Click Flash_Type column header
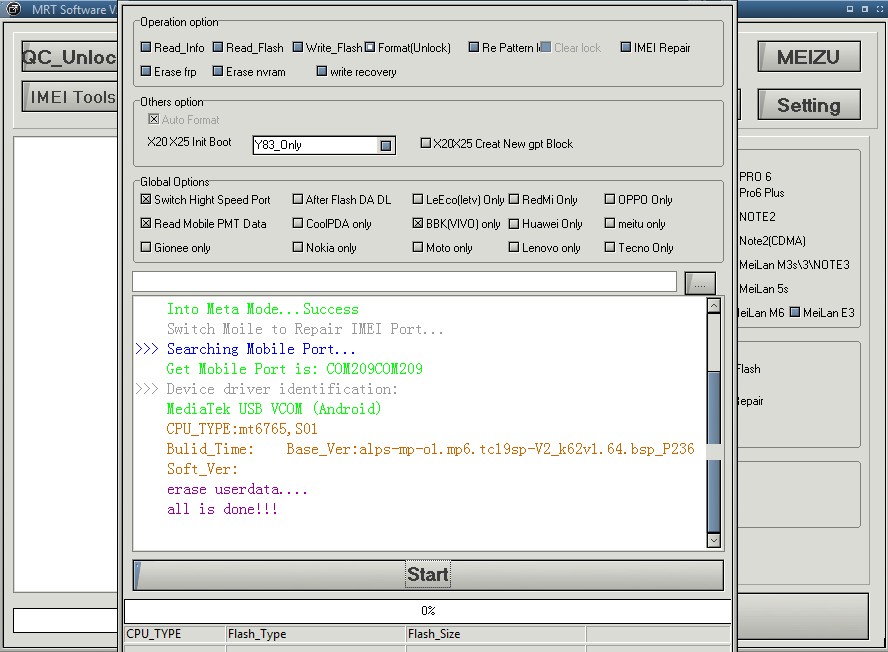The width and height of the screenshot is (888, 652). [x=315, y=634]
